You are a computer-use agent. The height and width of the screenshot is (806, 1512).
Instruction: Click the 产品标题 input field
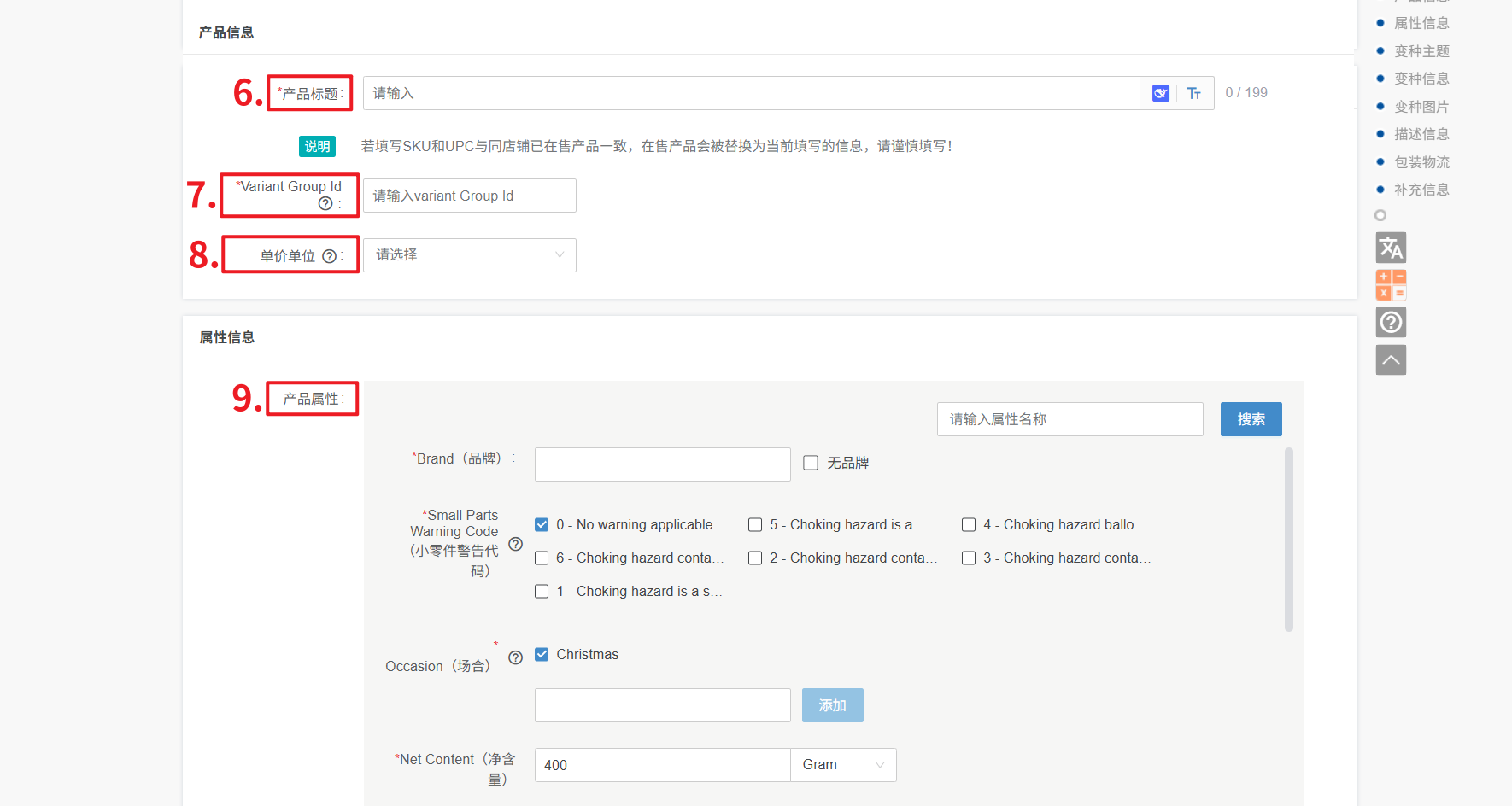click(x=751, y=93)
